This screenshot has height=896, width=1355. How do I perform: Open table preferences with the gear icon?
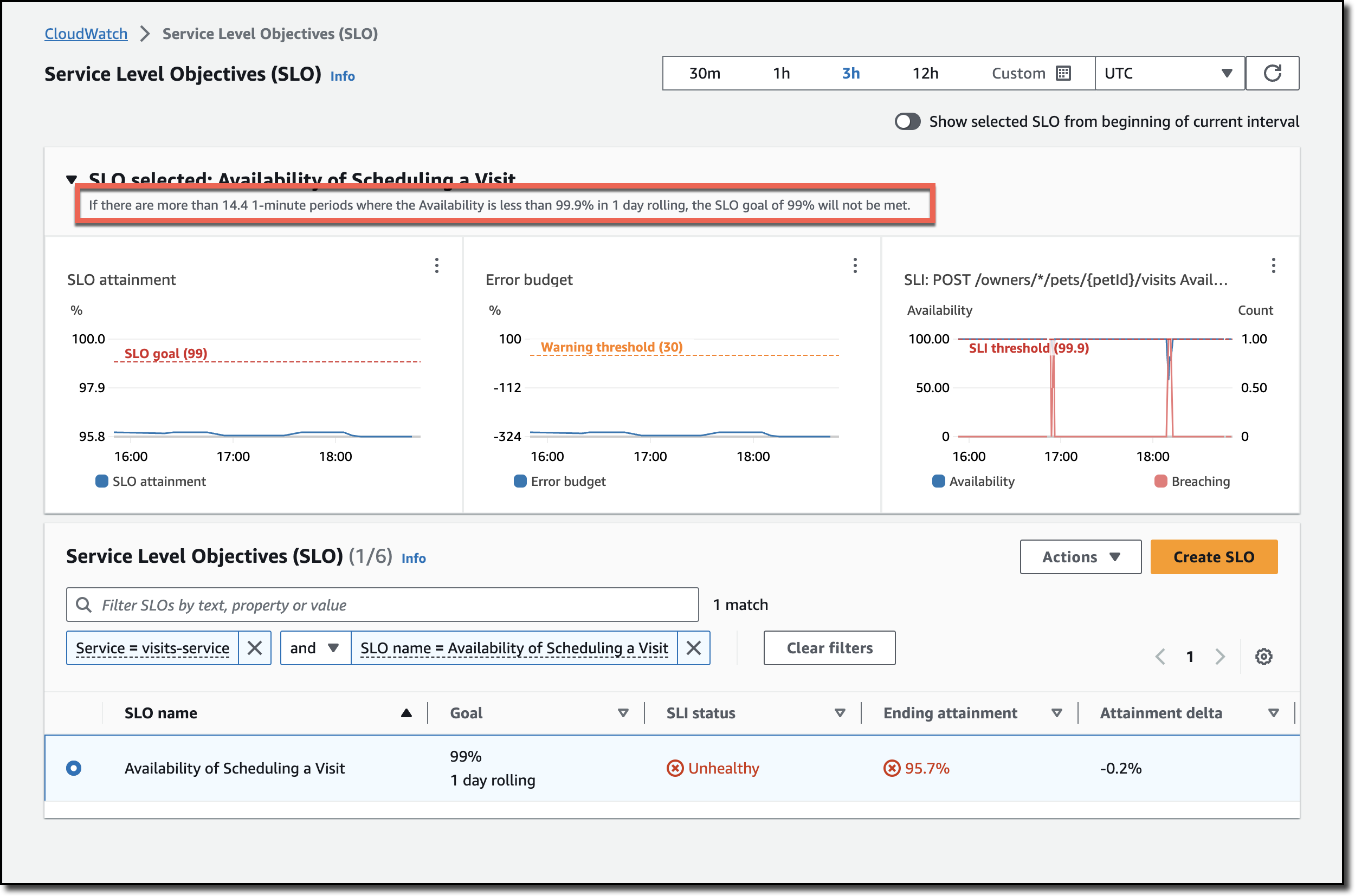click(x=1263, y=657)
